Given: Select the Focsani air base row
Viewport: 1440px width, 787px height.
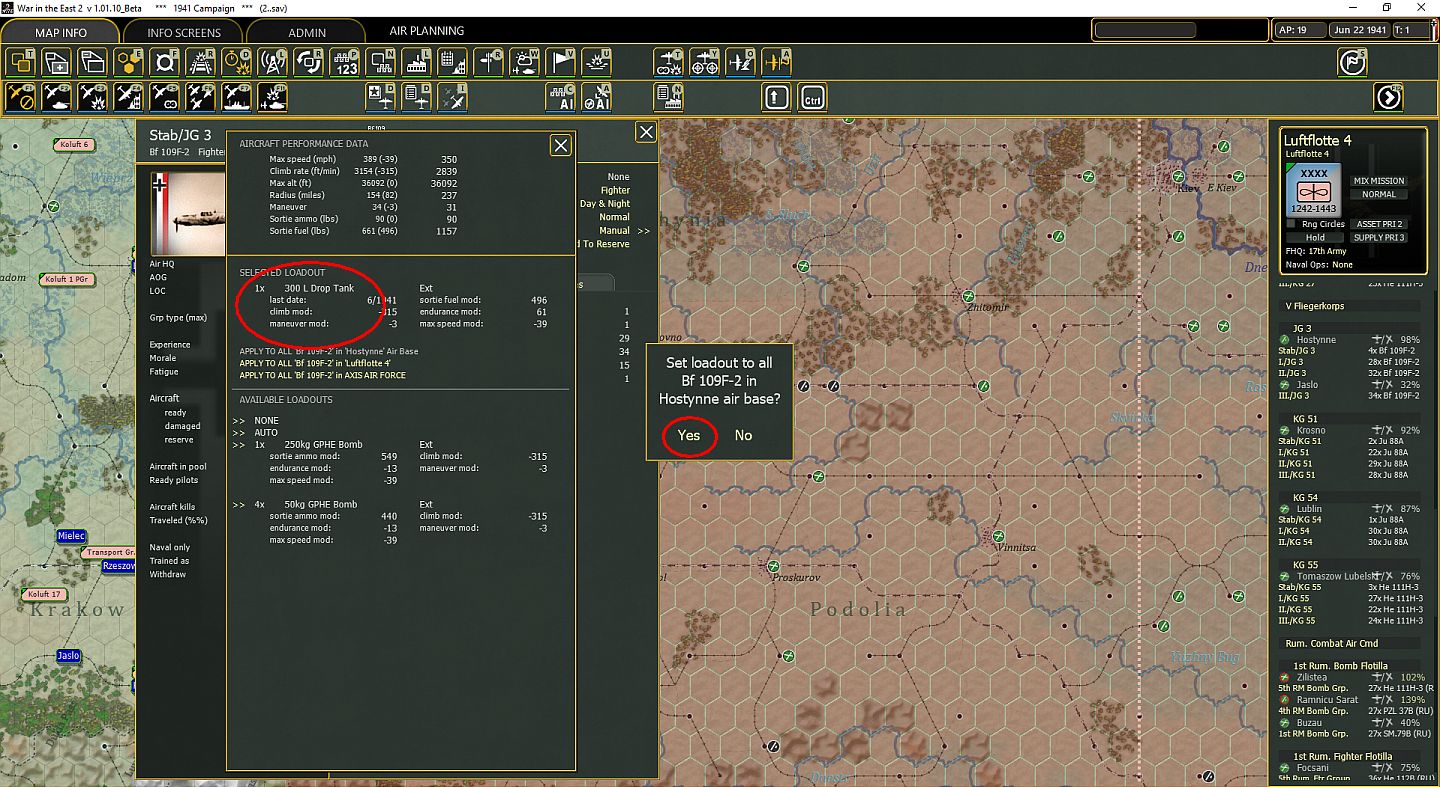Looking at the screenshot, I should [1350, 768].
